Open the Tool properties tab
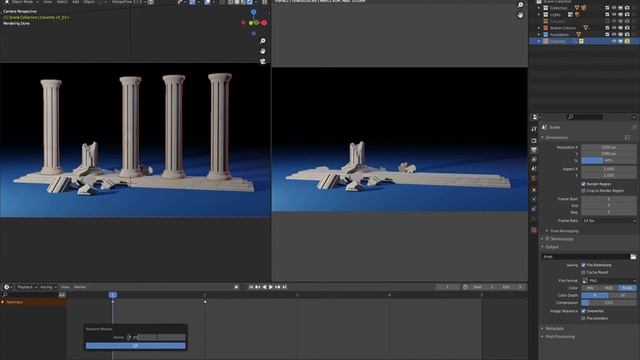The height and width of the screenshot is (360, 640). tap(534, 129)
